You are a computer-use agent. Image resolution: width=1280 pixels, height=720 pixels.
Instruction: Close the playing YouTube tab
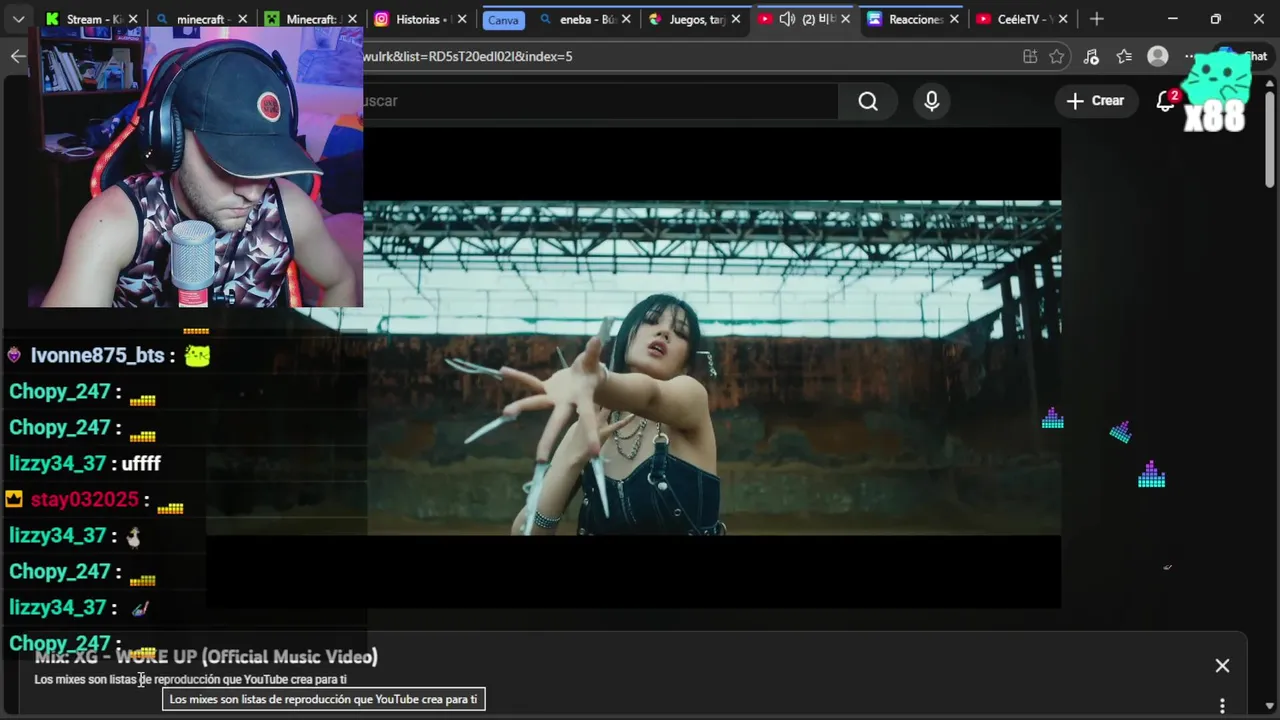[x=845, y=19]
